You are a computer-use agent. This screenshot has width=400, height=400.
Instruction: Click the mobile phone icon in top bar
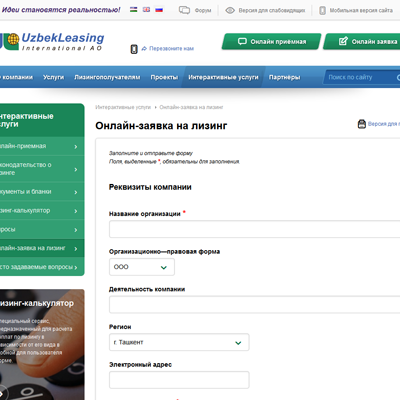(322, 10)
